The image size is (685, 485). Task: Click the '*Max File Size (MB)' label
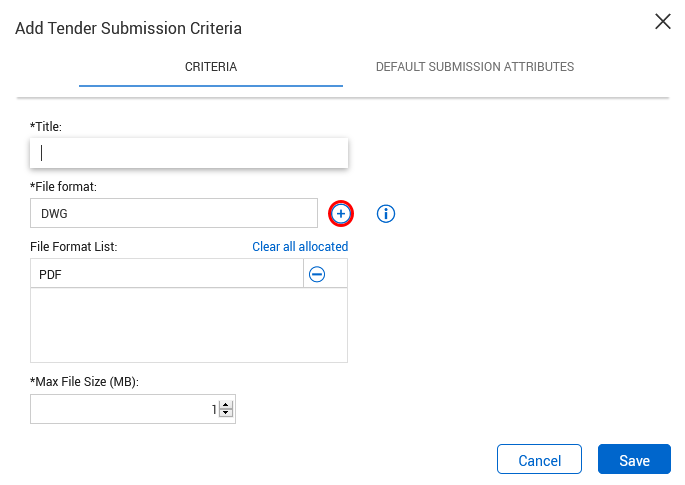tap(85, 382)
